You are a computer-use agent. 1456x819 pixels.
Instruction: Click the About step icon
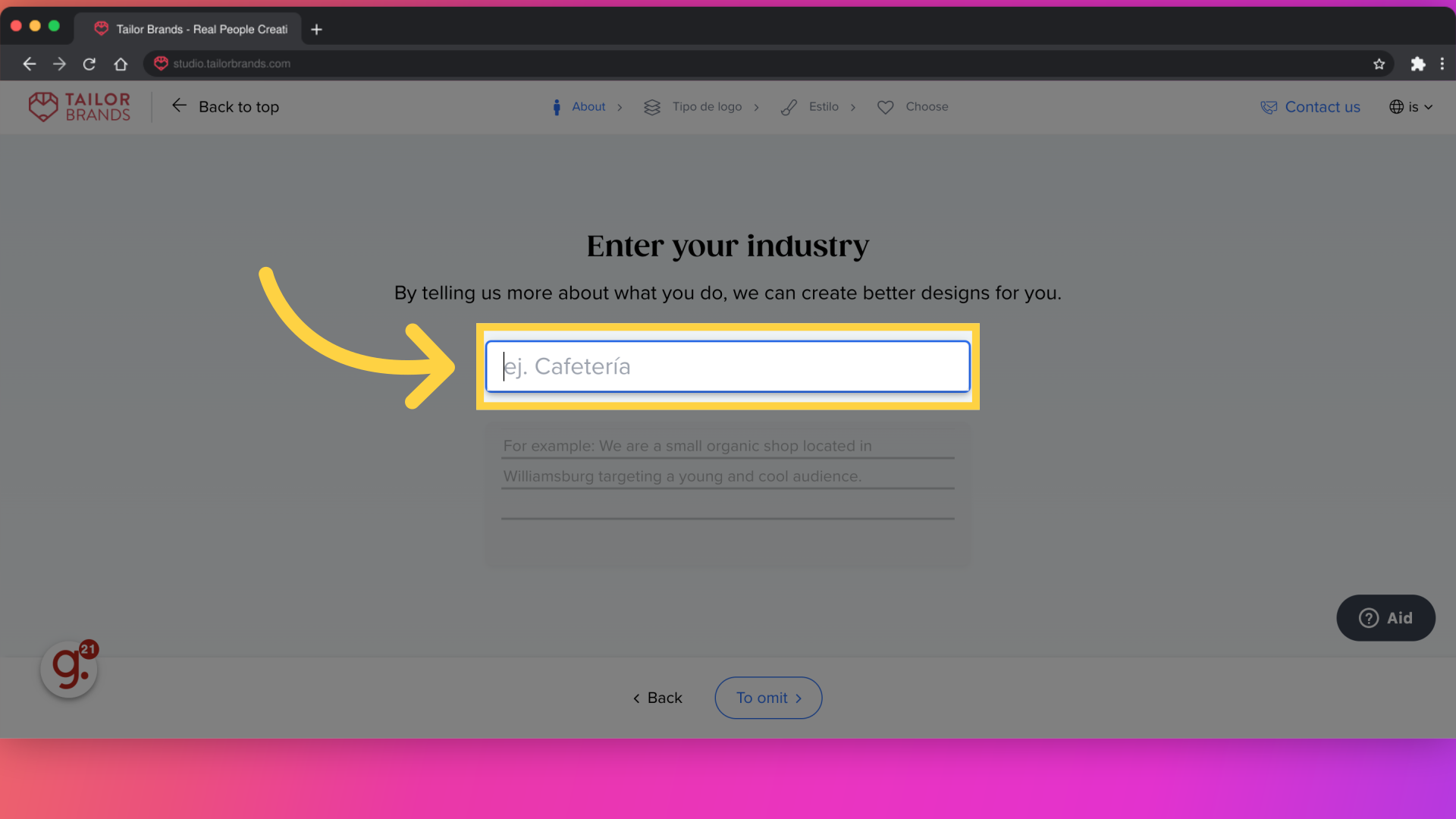click(556, 107)
